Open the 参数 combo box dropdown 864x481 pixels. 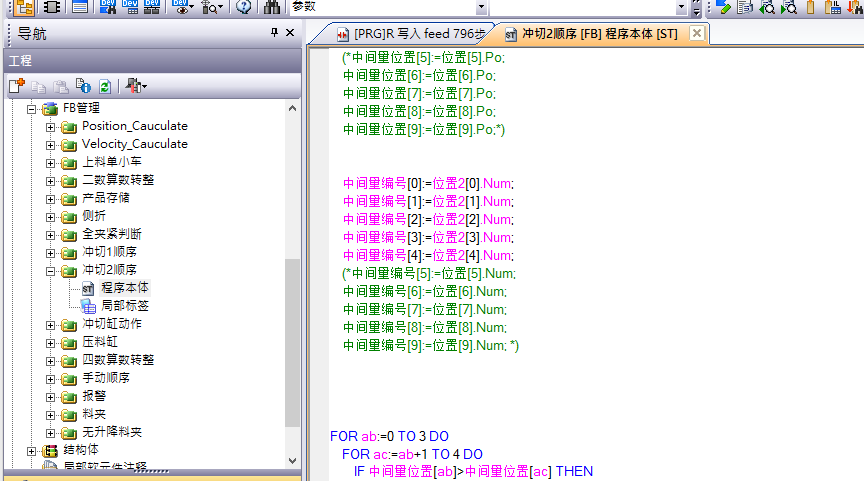tap(482, 7)
